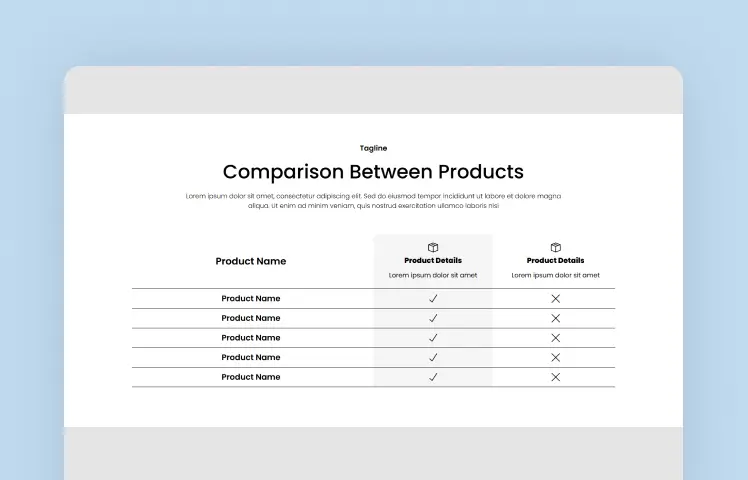This screenshot has width=748, height=480.
Task: Click the X mark in the second product row
Action: click(x=555, y=318)
